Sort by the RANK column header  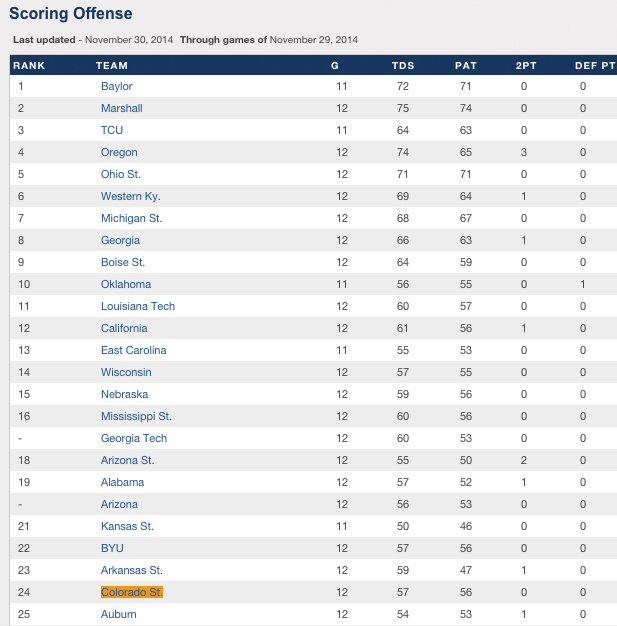[x=29, y=65]
